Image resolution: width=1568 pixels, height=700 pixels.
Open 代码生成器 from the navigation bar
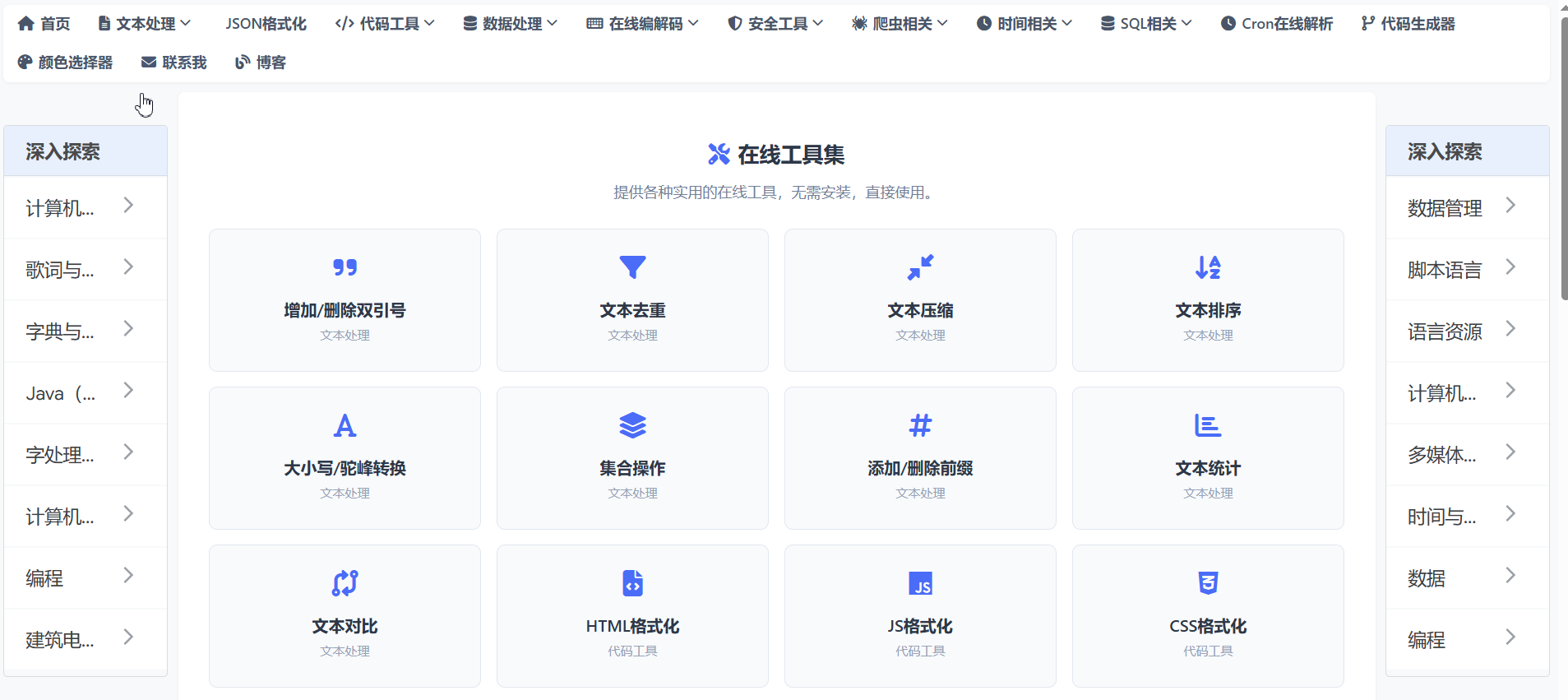coord(1408,24)
